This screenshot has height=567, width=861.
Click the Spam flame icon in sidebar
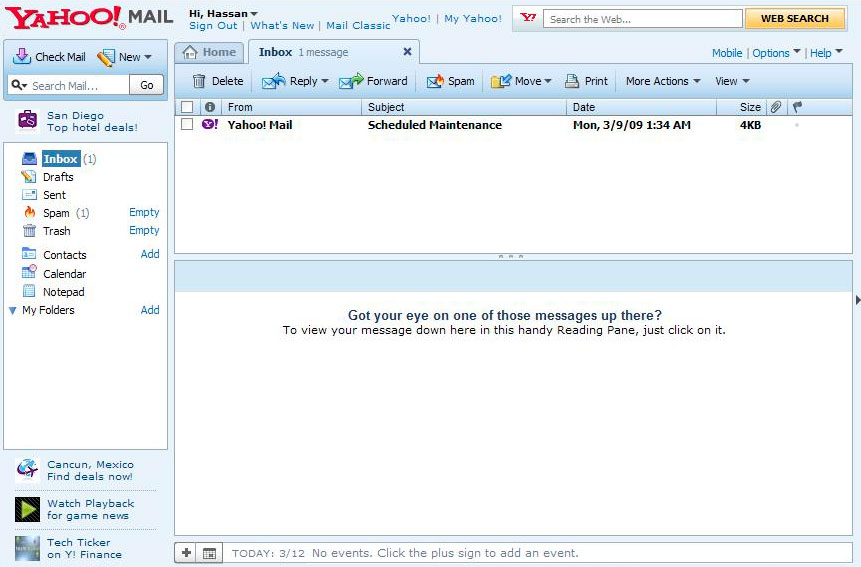[30, 212]
